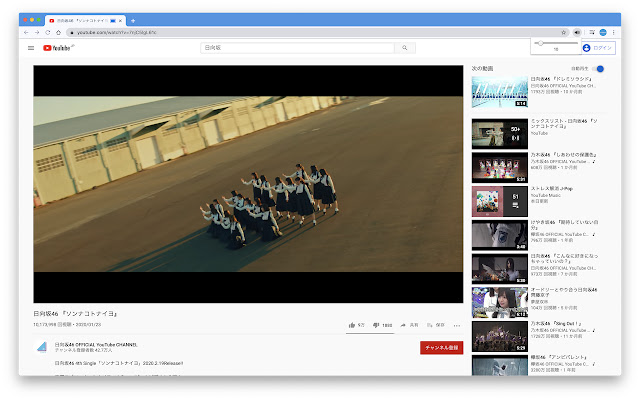Dislike the video with thumbs-down icon

click(x=376, y=325)
